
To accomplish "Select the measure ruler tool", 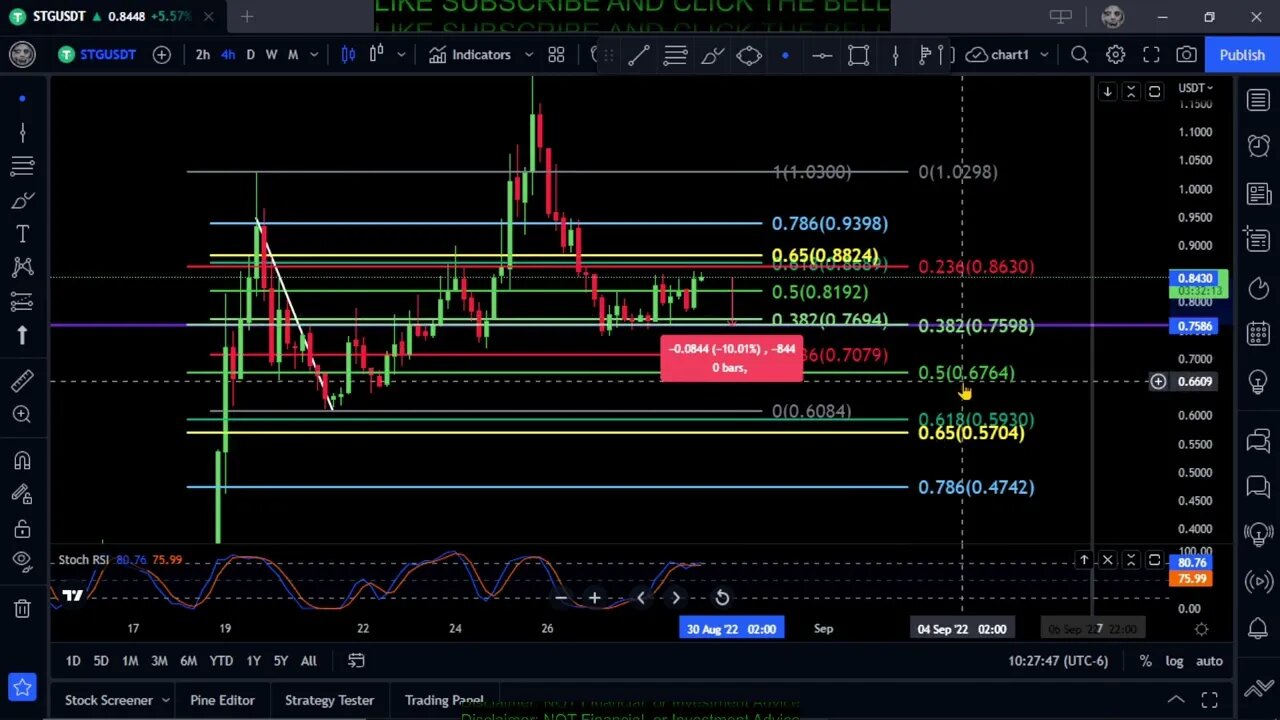I will click(22, 381).
